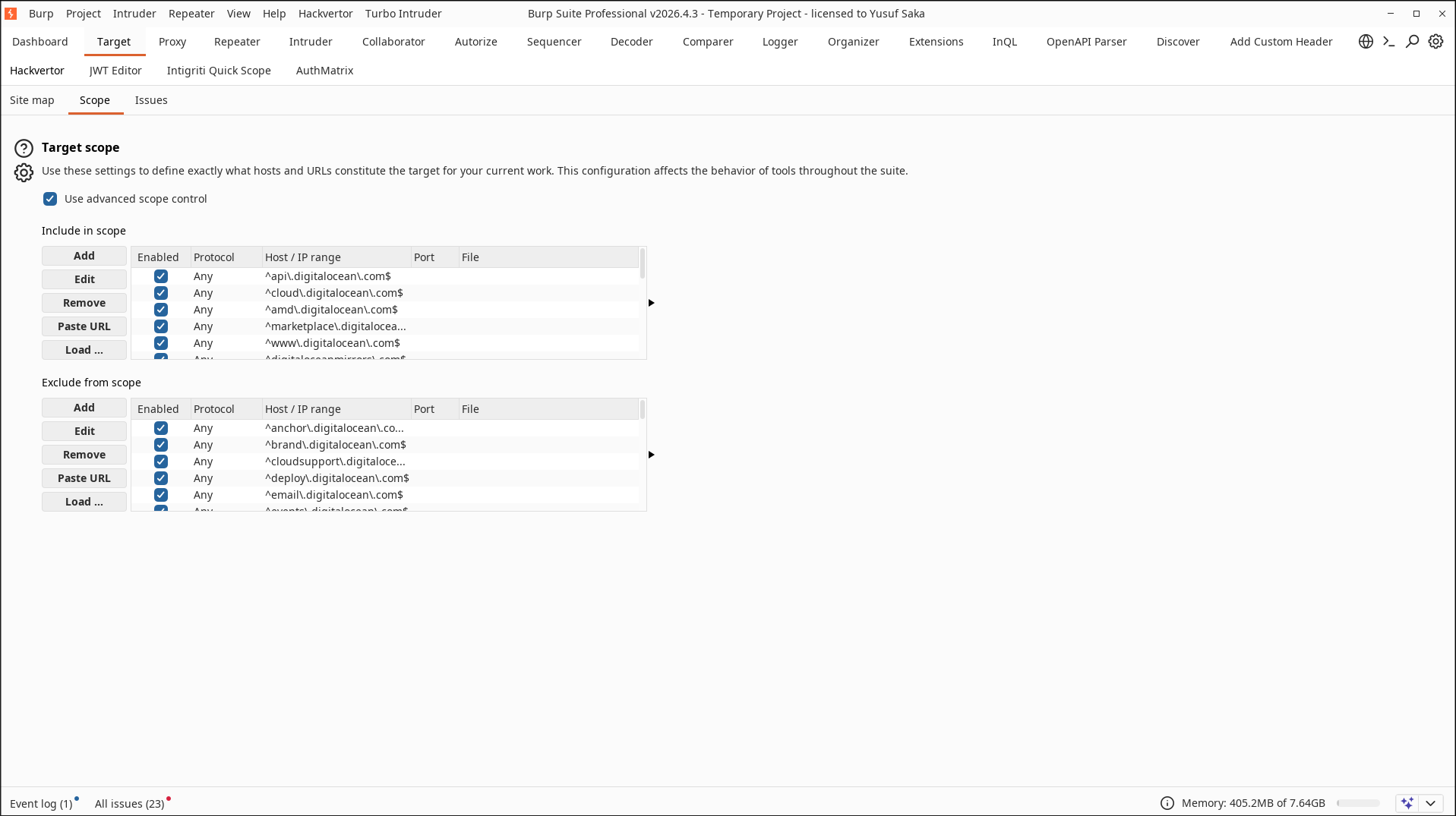The height and width of the screenshot is (816, 1456).
Task: Sort Include table by Host / IP range header
Action: (336, 257)
